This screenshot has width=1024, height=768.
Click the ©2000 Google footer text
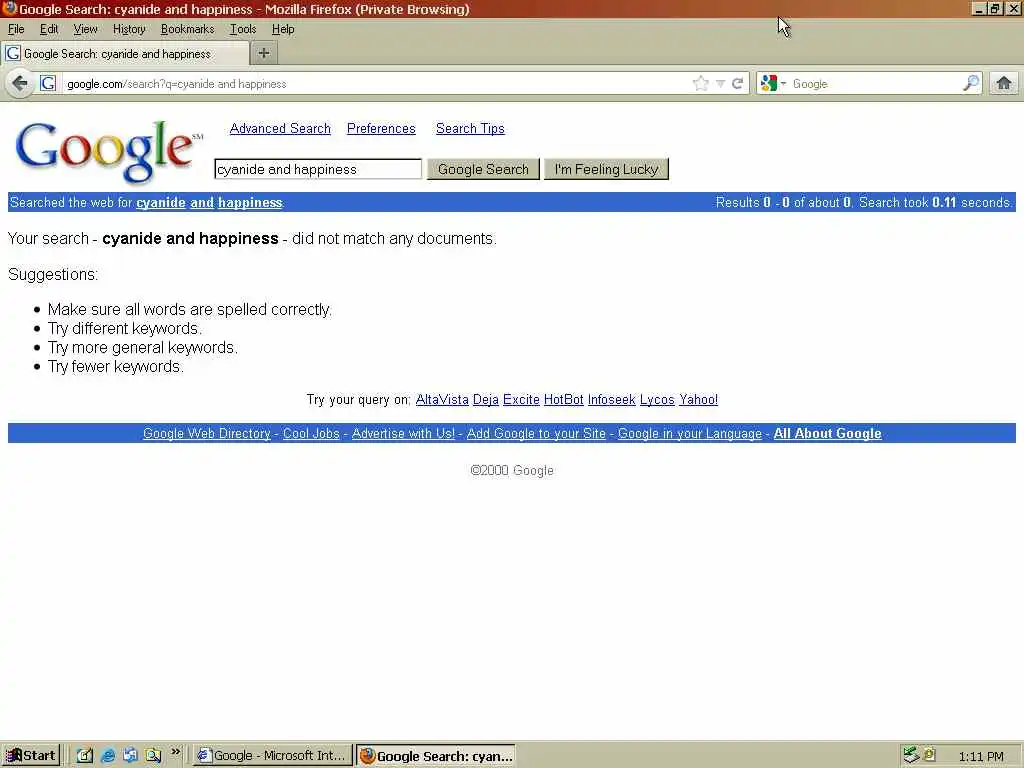point(512,470)
